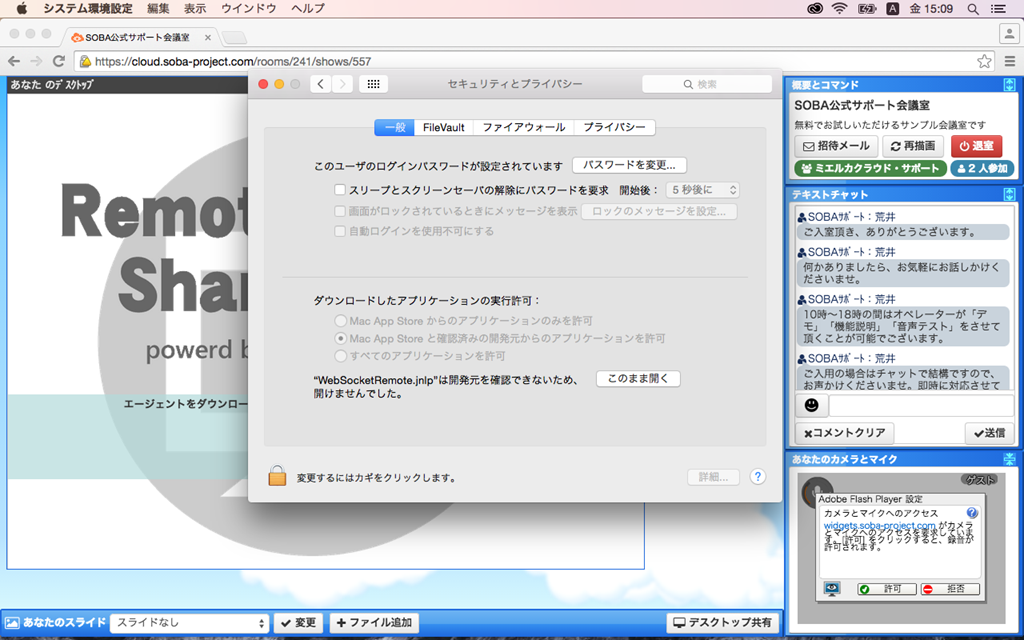Click the 再描画 redraw button
1024x640 pixels.
[913, 146]
